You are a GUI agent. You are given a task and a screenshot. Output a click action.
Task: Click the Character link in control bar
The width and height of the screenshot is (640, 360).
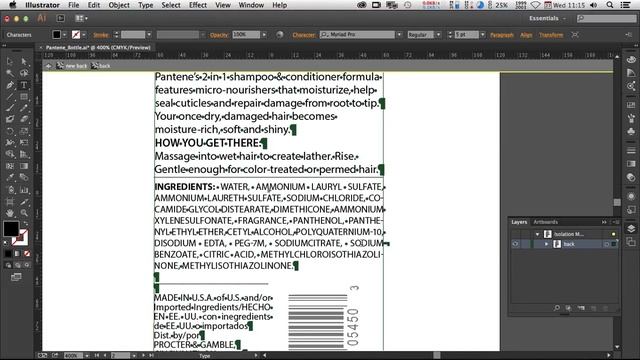pos(304,35)
